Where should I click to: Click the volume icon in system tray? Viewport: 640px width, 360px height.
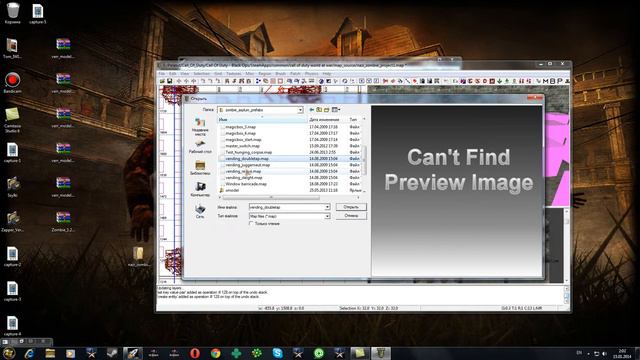click(x=604, y=353)
